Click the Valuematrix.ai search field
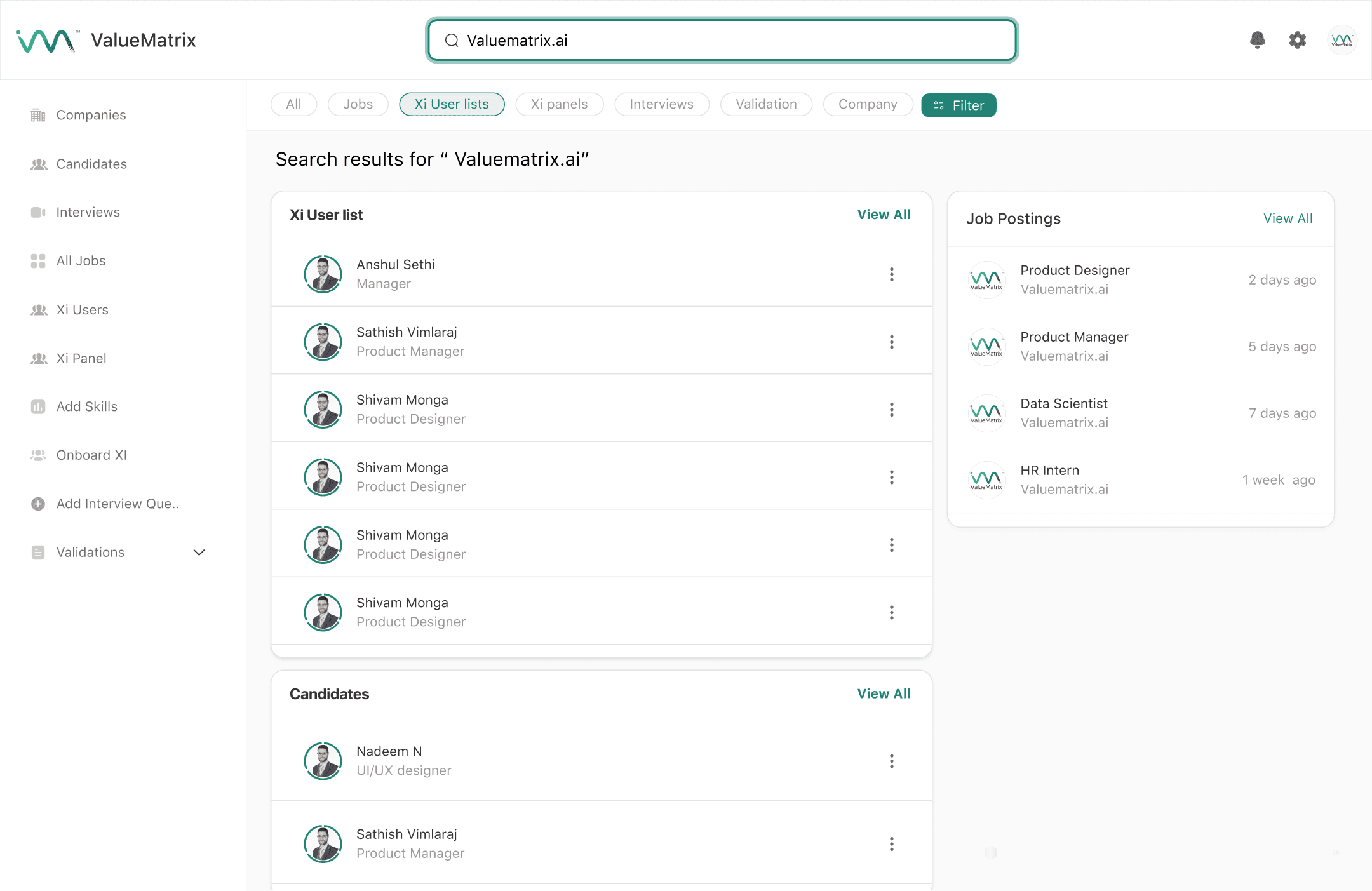The height and width of the screenshot is (891, 1372). click(x=722, y=41)
